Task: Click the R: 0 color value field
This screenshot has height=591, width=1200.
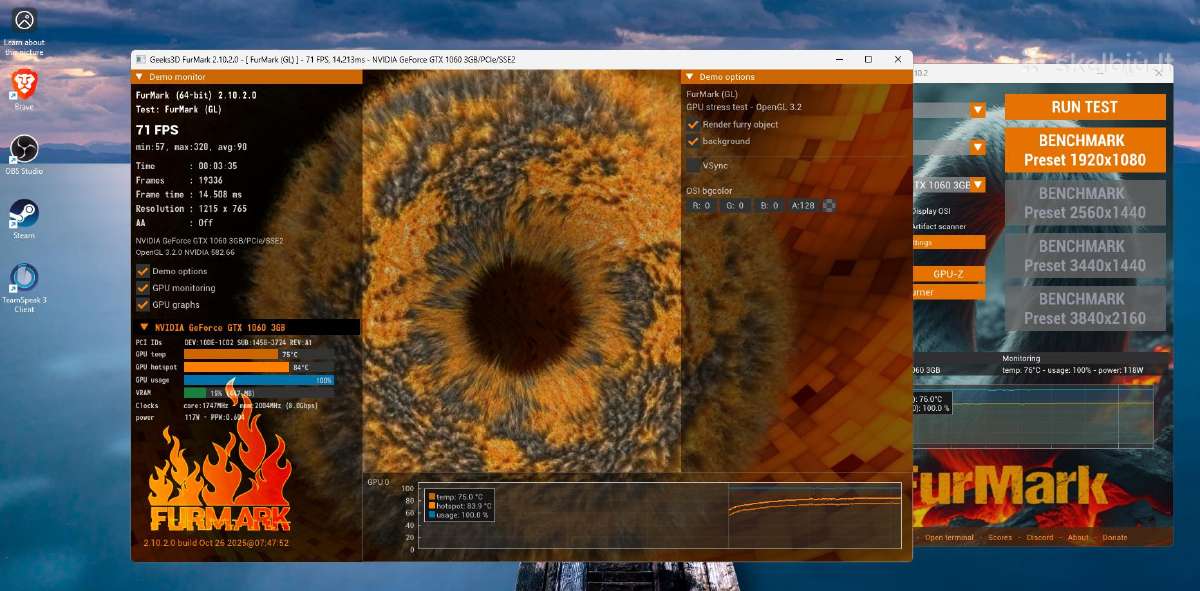Action: pos(701,205)
